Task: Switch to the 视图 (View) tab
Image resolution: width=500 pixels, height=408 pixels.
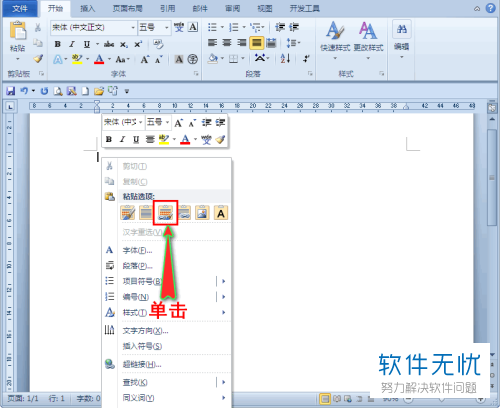Action: pyautogui.click(x=265, y=9)
